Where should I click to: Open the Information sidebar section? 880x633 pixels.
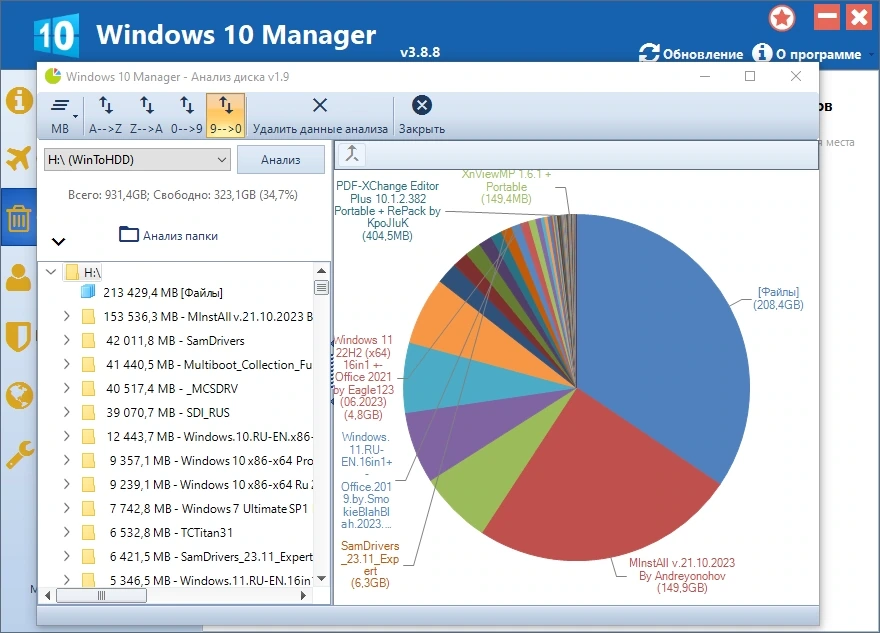[19, 101]
